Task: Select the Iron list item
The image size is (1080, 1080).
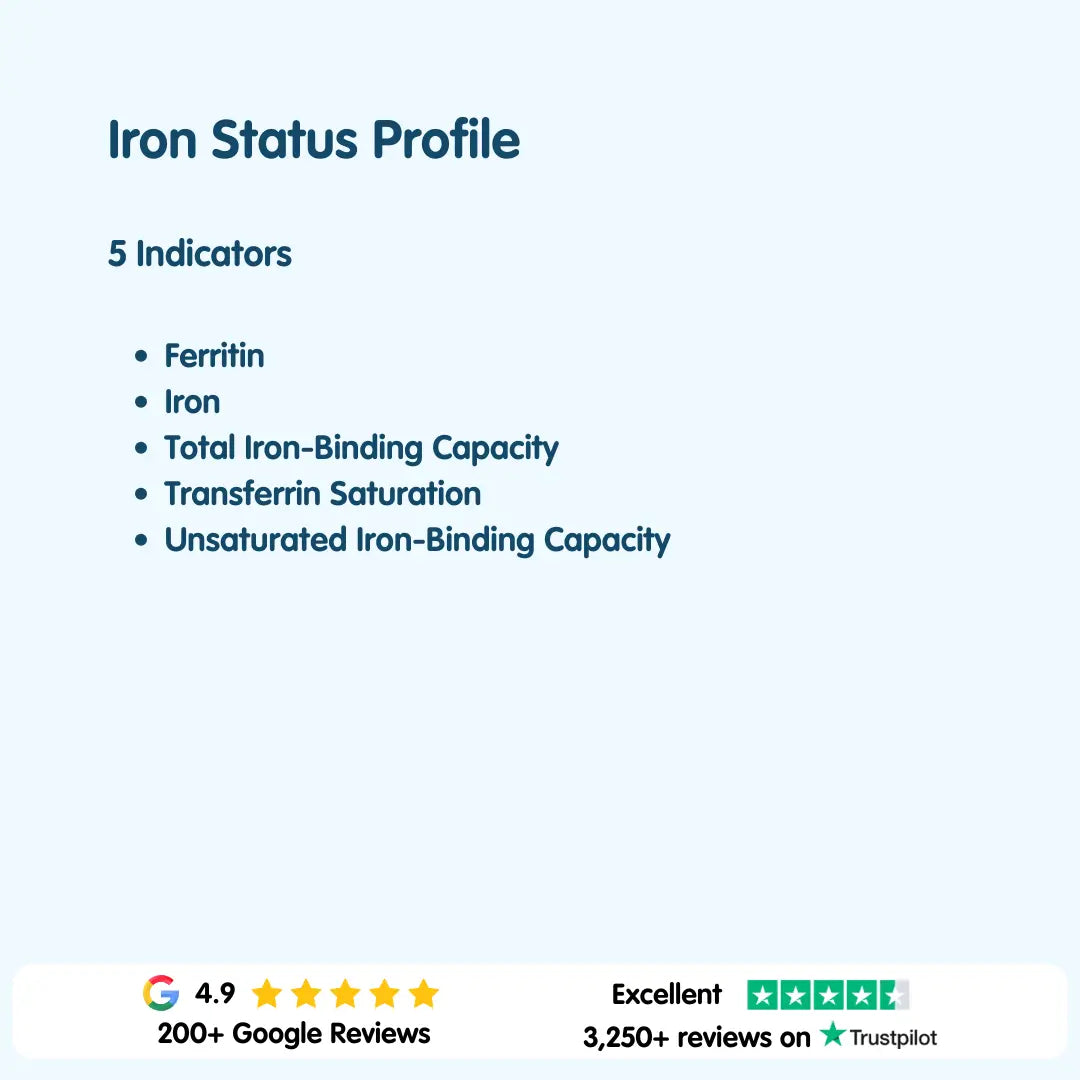Action: (x=192, y=402)
